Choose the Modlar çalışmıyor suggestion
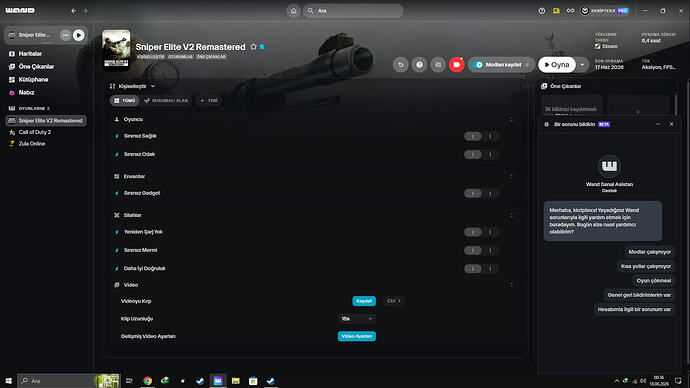 (x=650, y=252)
